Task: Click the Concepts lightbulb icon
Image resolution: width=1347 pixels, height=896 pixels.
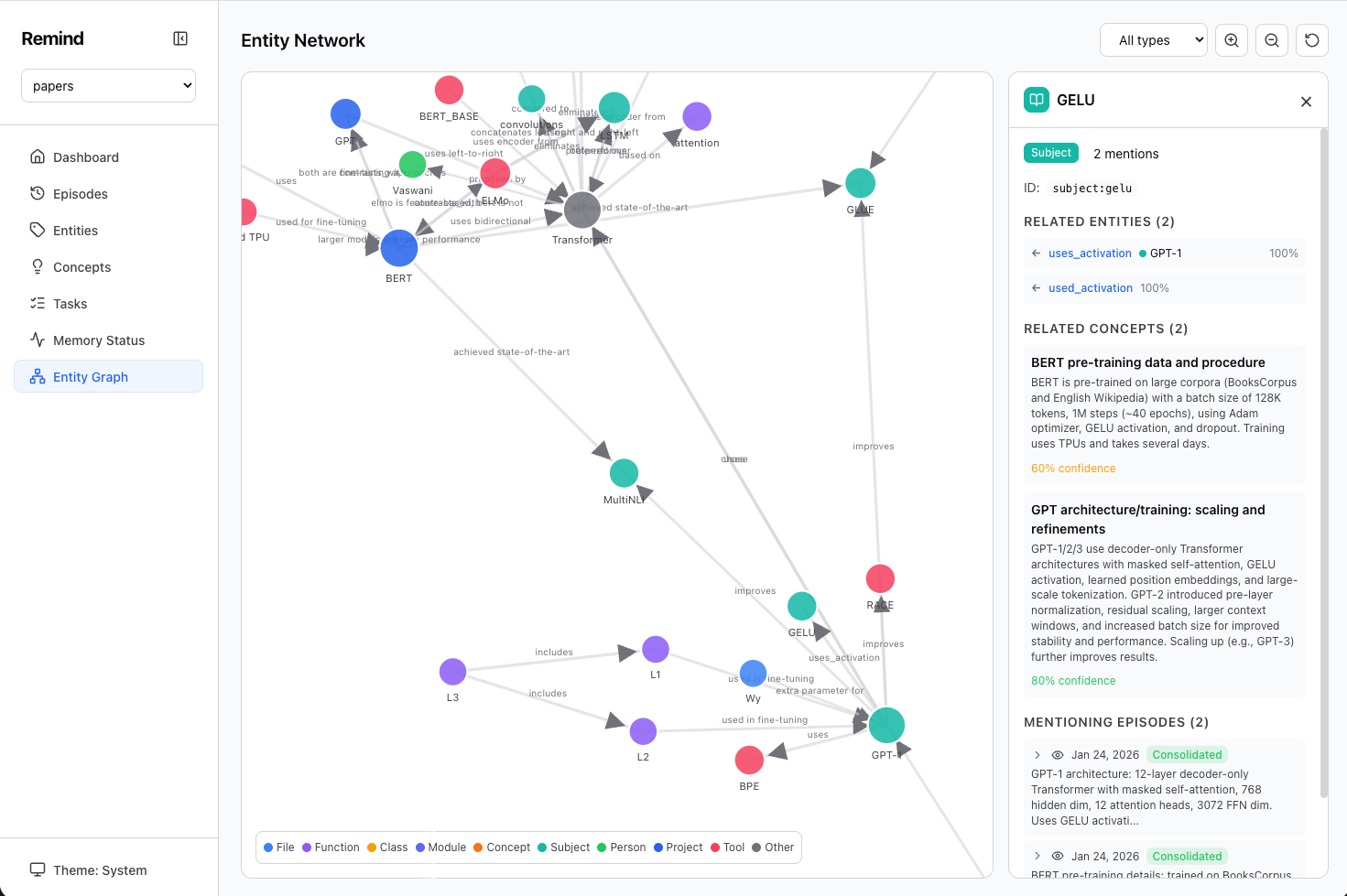Action: [x=37, y=266]
